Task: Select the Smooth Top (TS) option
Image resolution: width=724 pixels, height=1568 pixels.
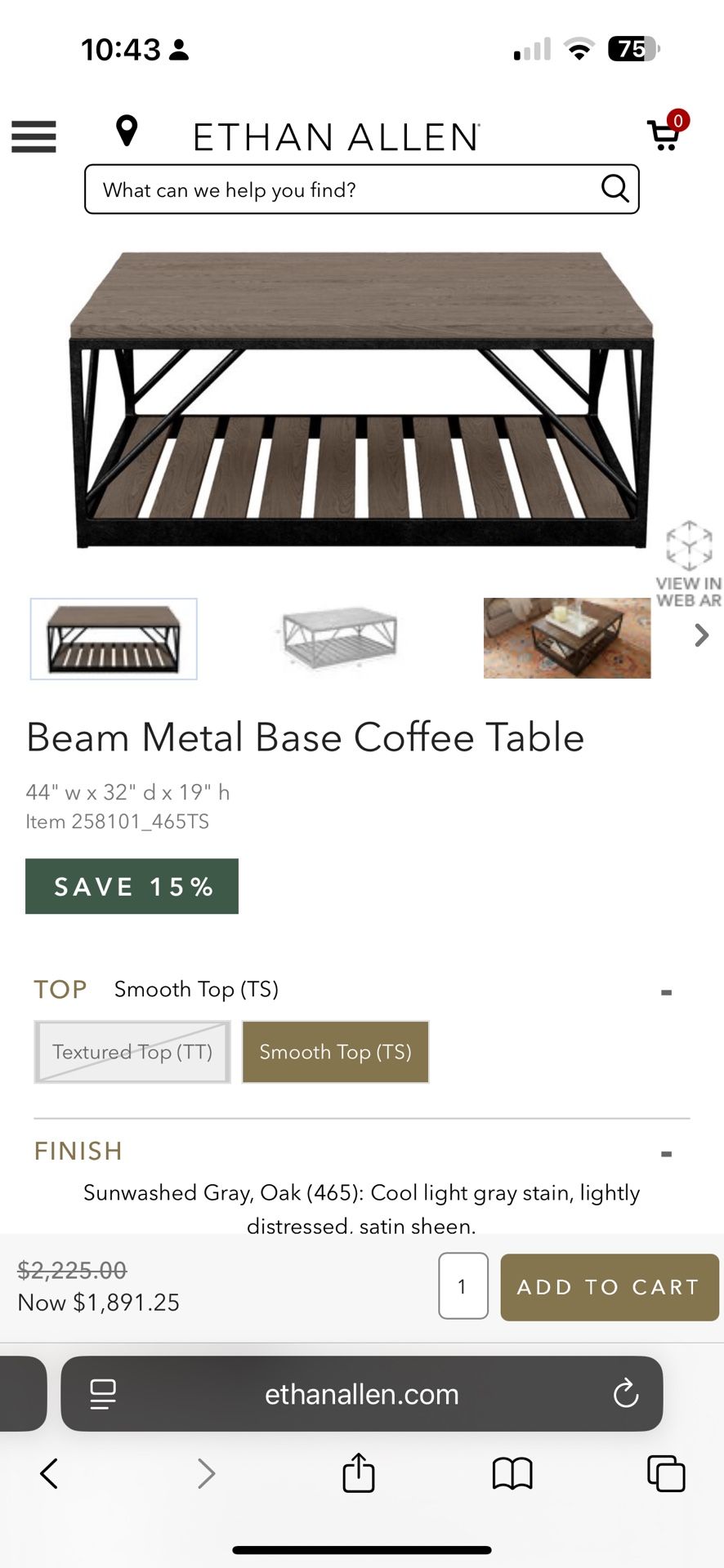Action: click(335, 1052)
